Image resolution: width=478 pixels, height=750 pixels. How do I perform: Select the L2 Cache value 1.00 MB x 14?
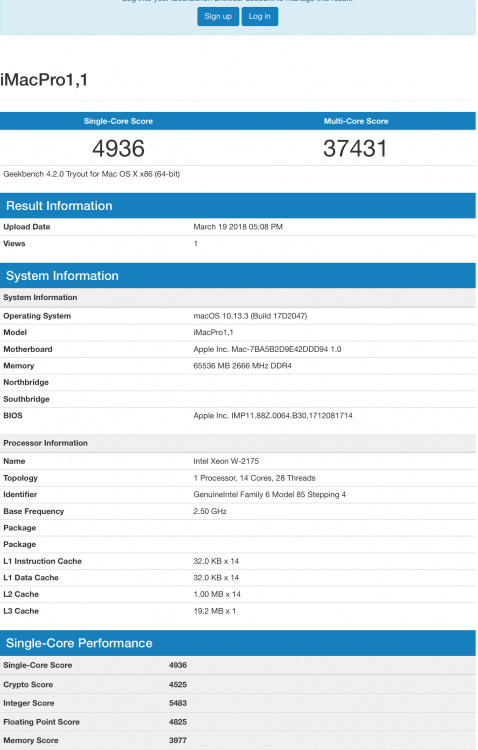point(217,594)
